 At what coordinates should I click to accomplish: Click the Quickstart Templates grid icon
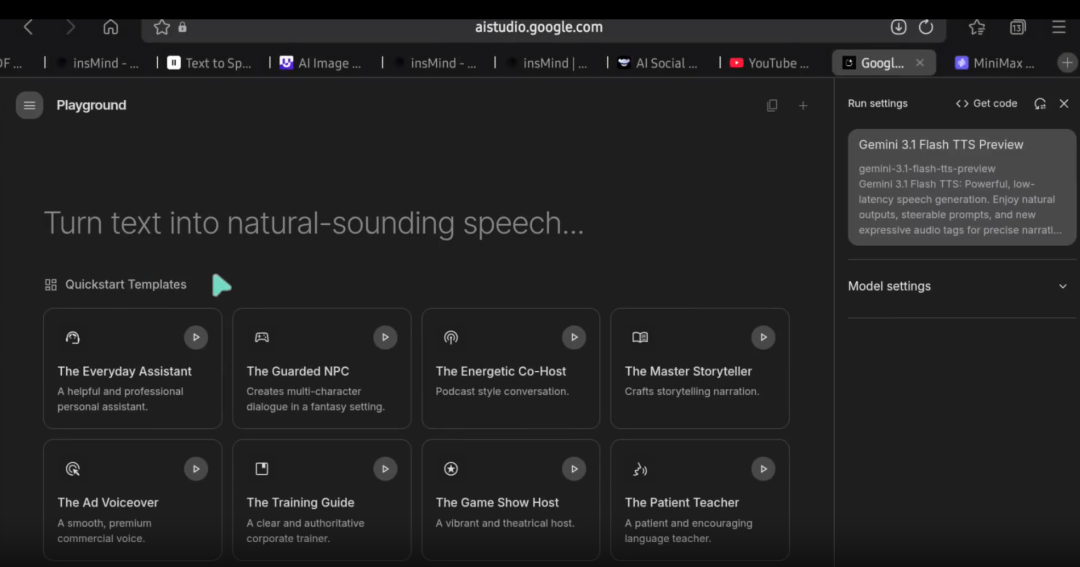pos(50,285)
